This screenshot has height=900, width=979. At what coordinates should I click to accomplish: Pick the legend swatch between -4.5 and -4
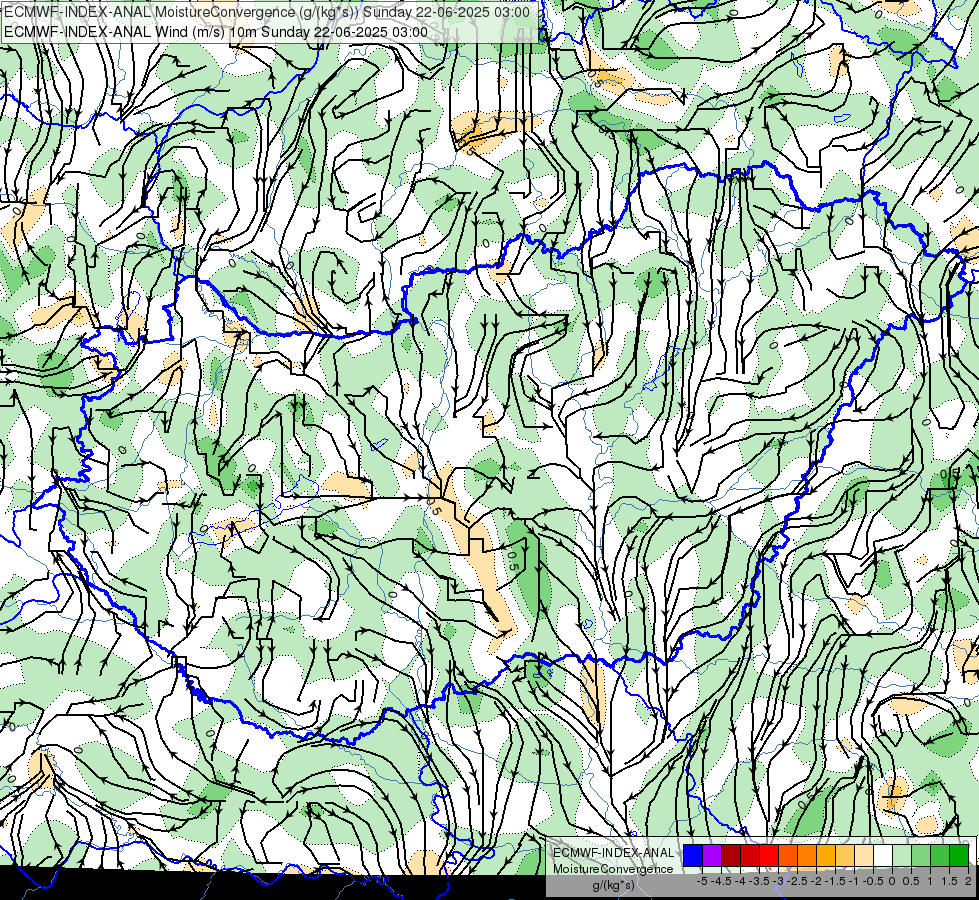point(731,855)
